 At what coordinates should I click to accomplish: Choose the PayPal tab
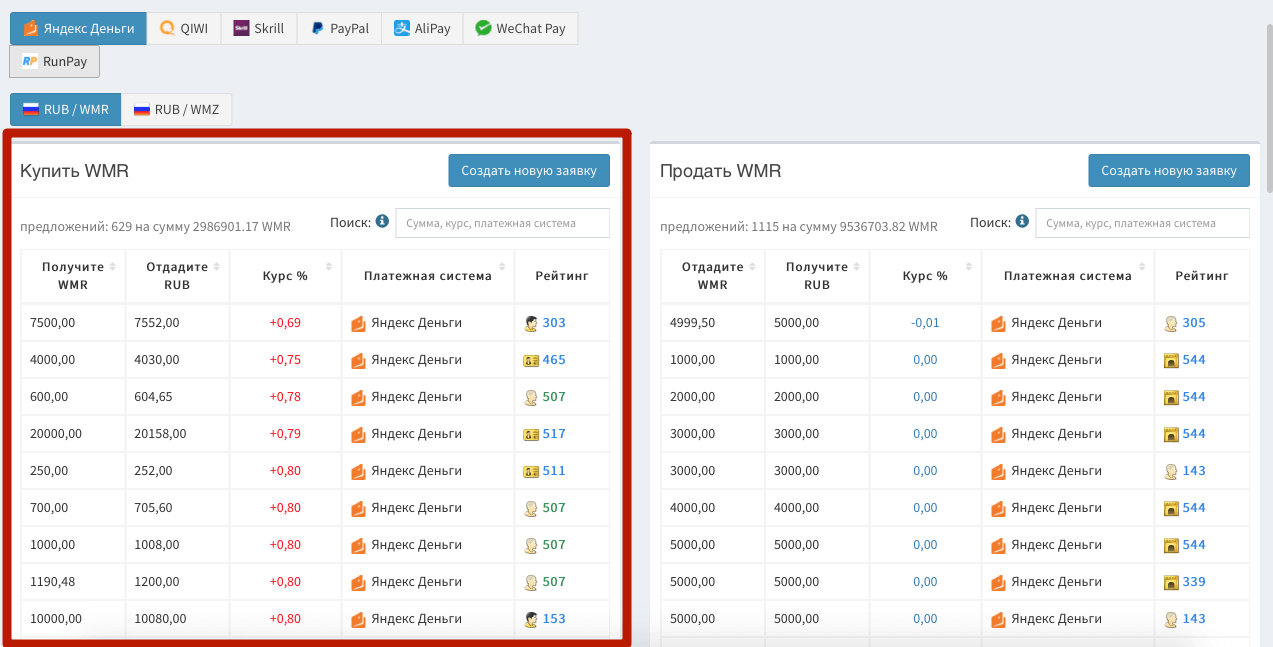coord(339,28)
